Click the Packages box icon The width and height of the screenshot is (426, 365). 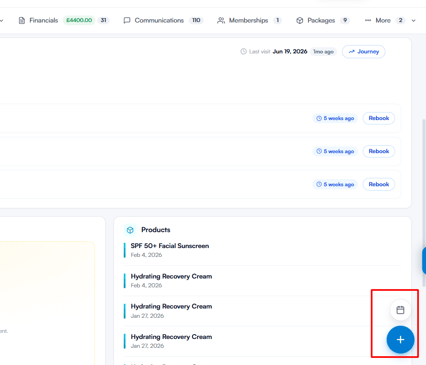[300, 21]
